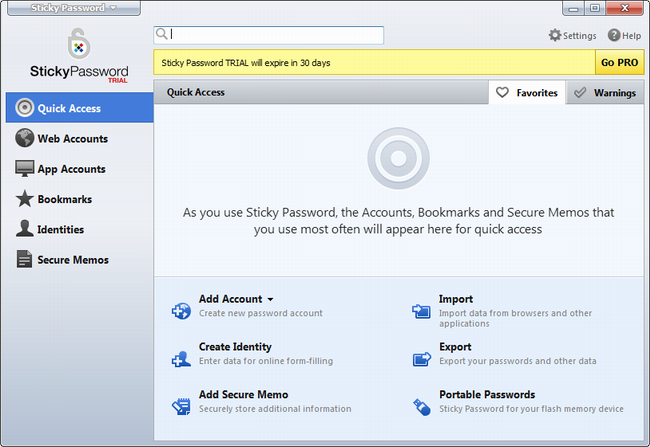Click the Export arrow icon
650x447 pixels.
[422, 359]
